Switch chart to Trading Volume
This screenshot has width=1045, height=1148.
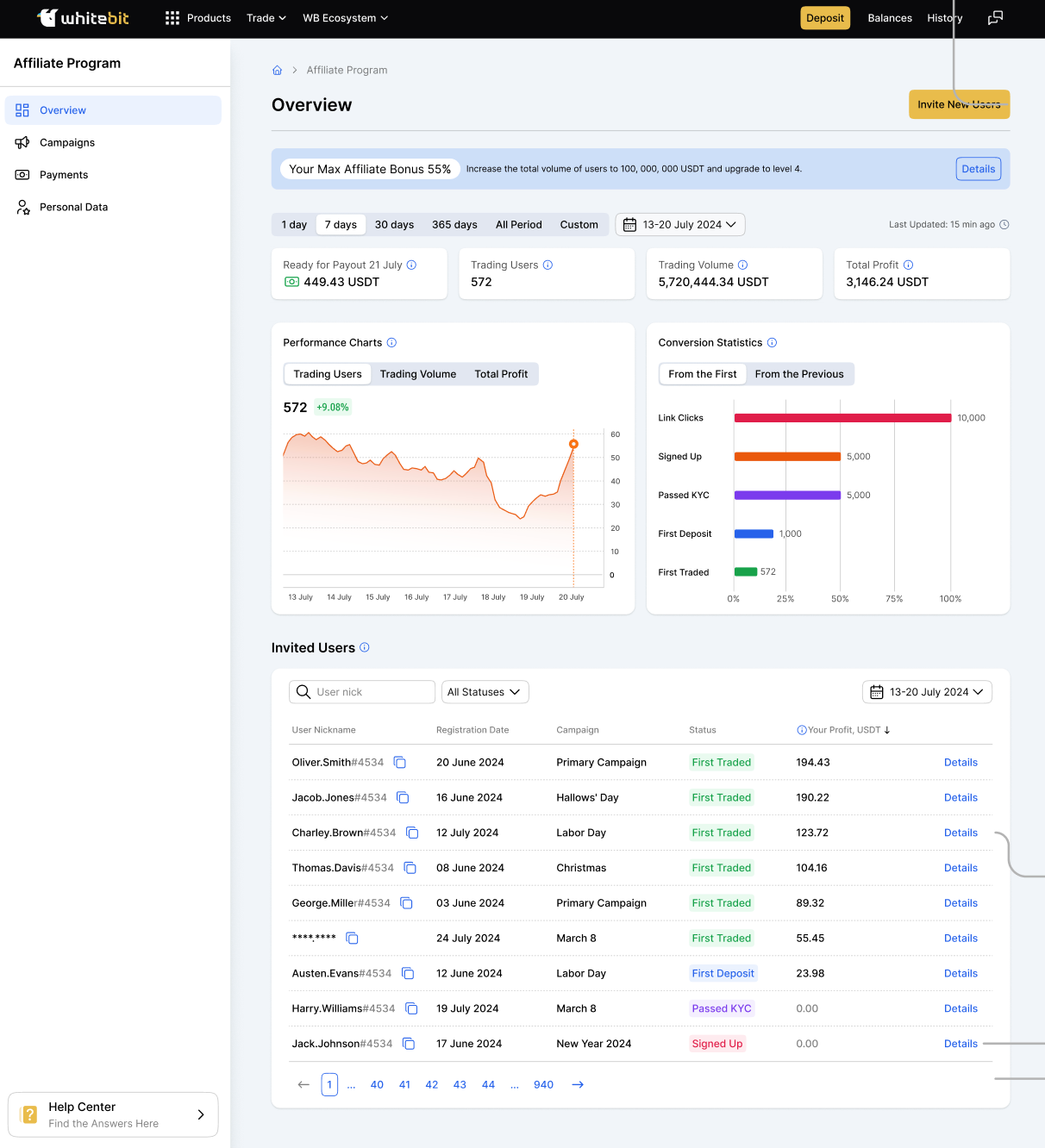418,374
